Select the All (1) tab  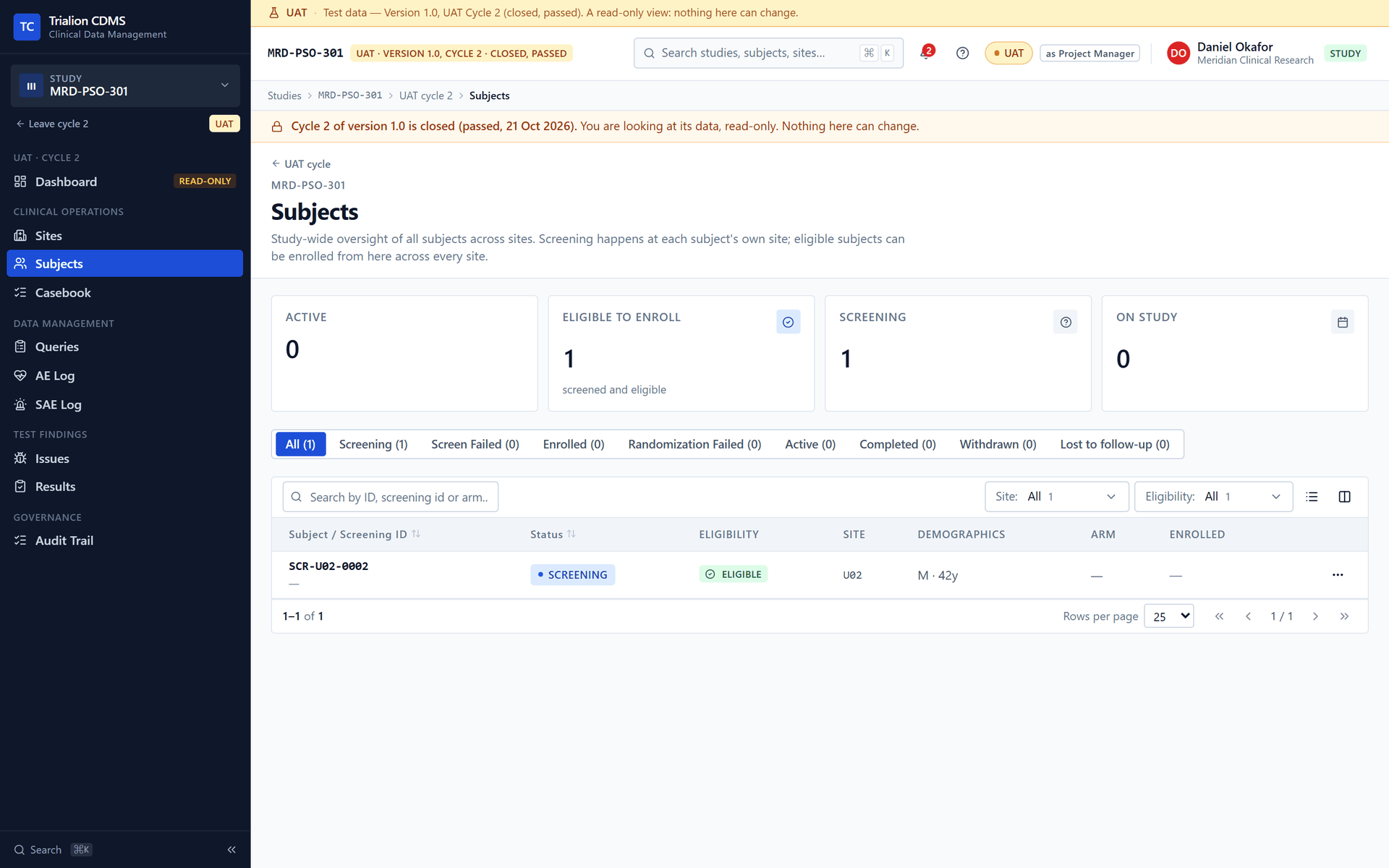point(300,444)
